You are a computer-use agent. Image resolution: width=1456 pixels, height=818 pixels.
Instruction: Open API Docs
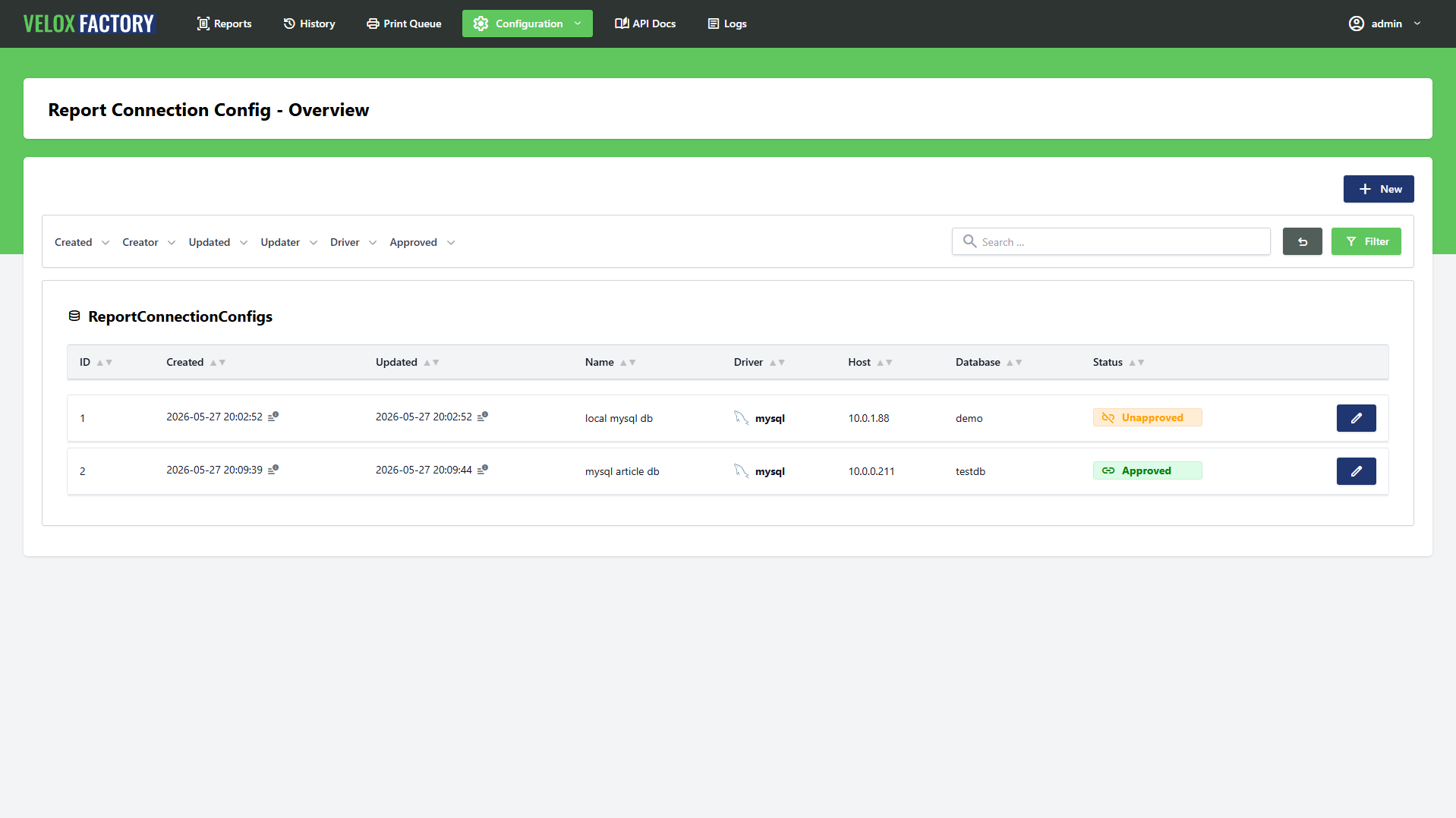[645, 24]
